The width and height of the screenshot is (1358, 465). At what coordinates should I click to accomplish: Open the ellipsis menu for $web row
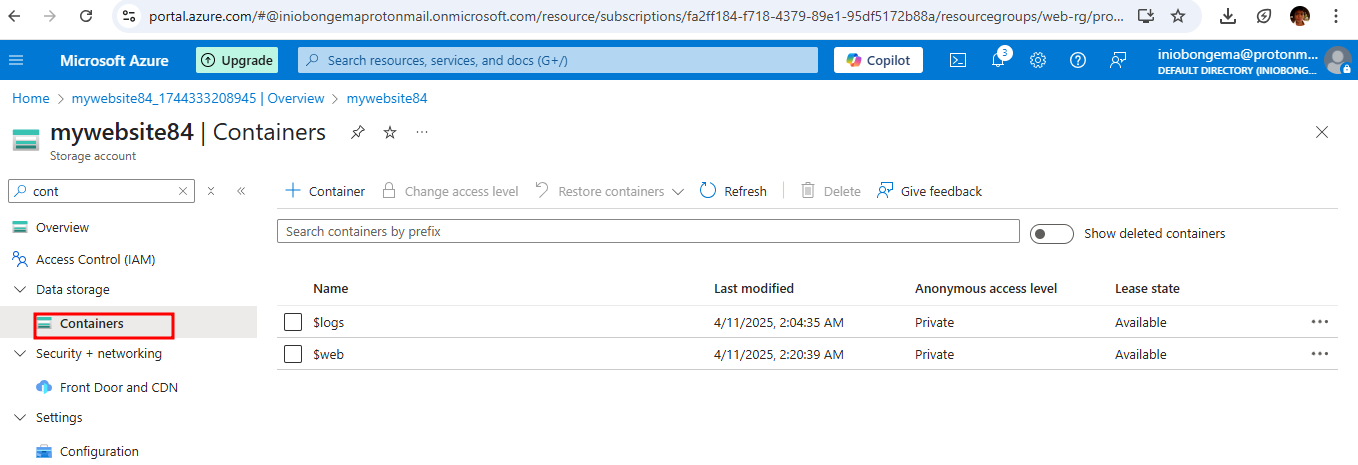coord(1320,354)
